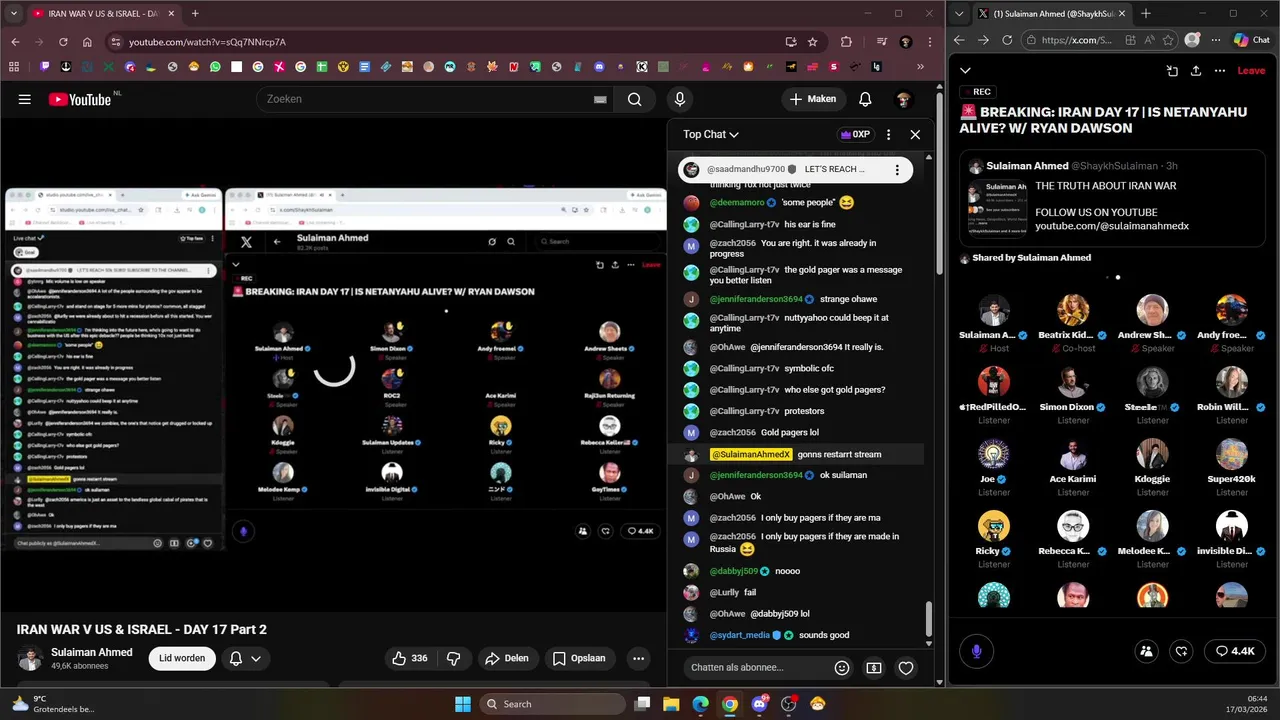The image size is (1280, 720).
Task: Open the notification bell dropdown beside Lid worden
Action: tap(245, 658)
